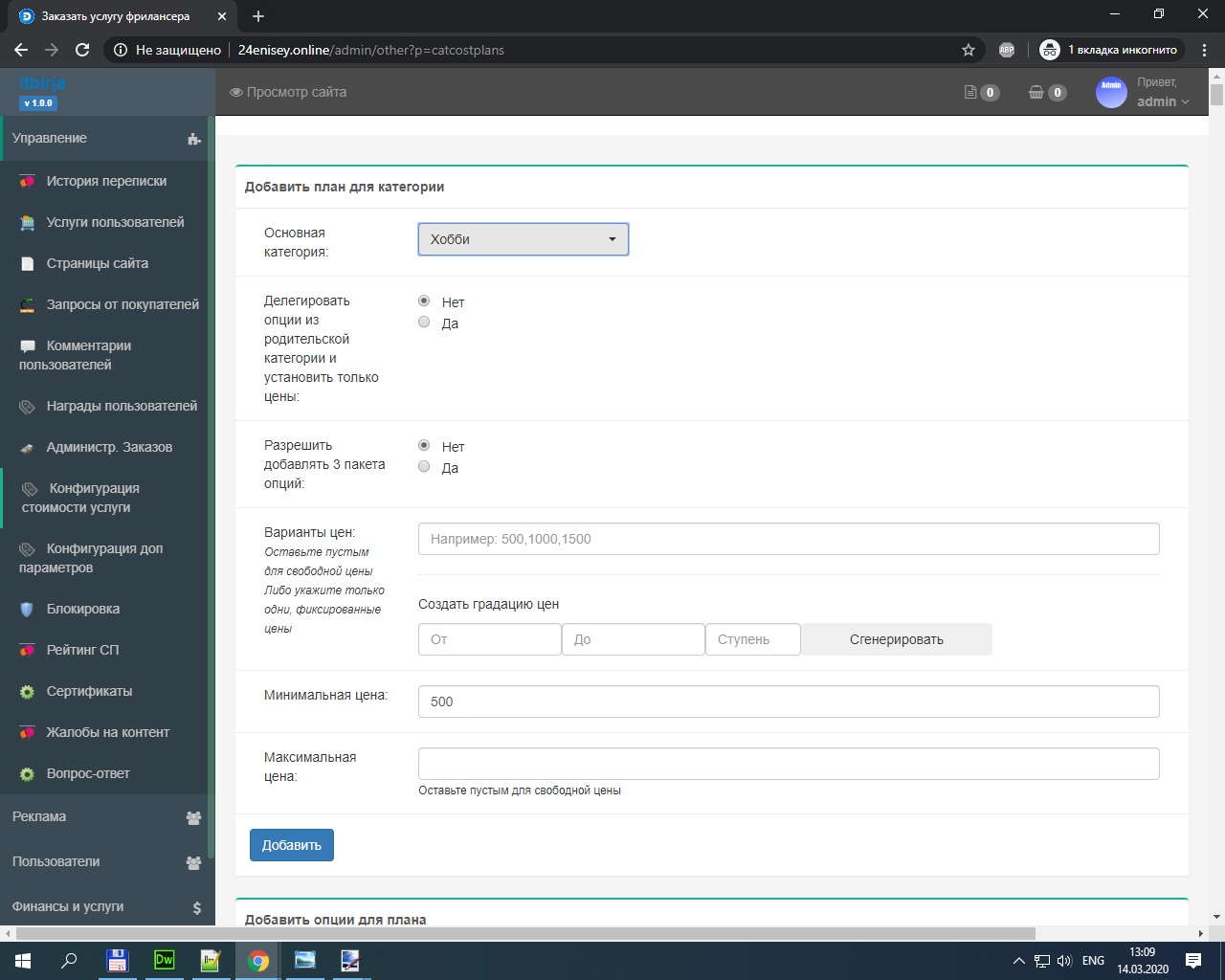Expand the Финансы и услуги section
Viewport: 1225px width, 980px height.
click(x=107, y=907)
